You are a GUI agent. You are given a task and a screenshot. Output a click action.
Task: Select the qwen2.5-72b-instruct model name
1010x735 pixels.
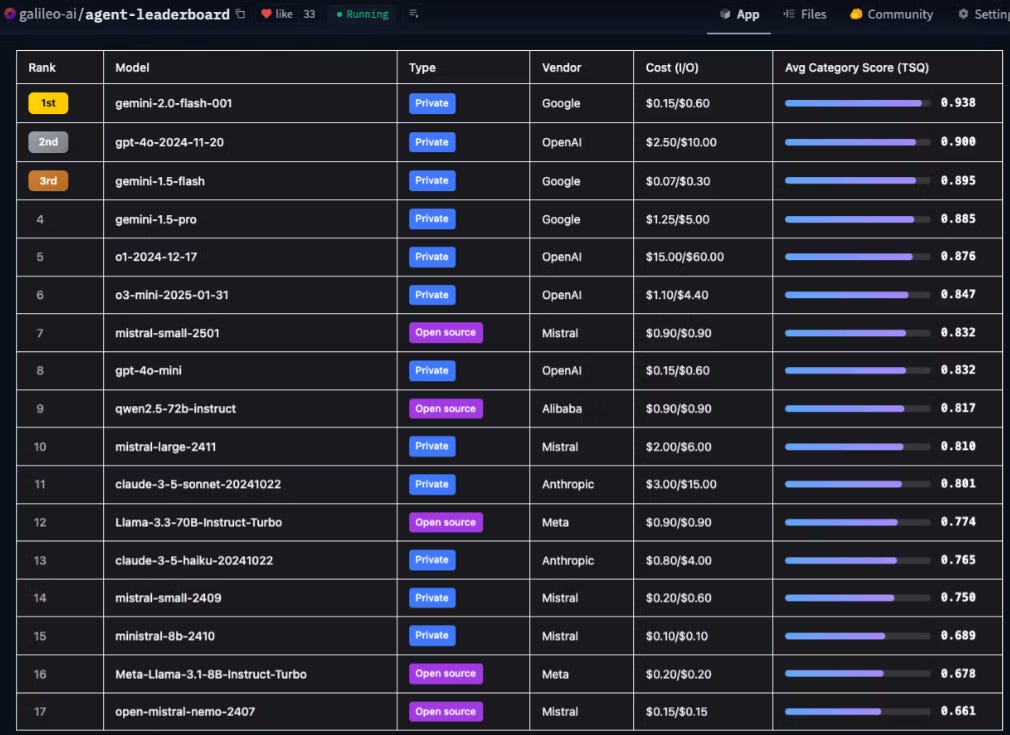tap(175, 408)
